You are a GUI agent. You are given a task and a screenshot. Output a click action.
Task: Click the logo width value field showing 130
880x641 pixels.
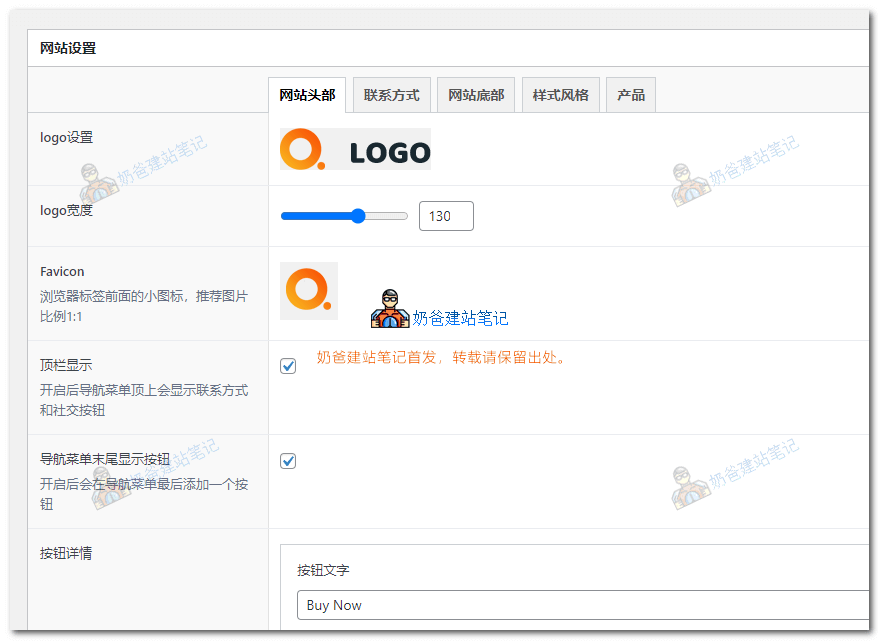tap(446, 215)
